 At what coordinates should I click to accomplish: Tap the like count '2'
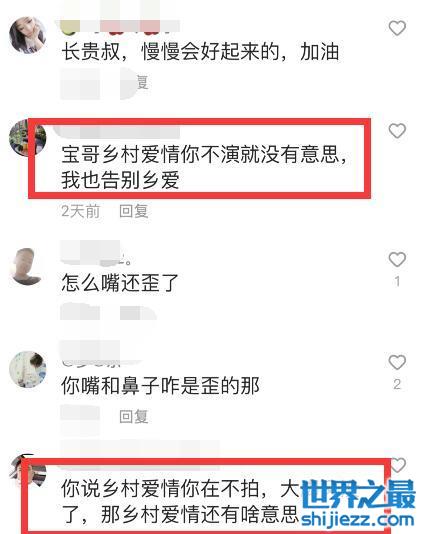coord(397,384)
